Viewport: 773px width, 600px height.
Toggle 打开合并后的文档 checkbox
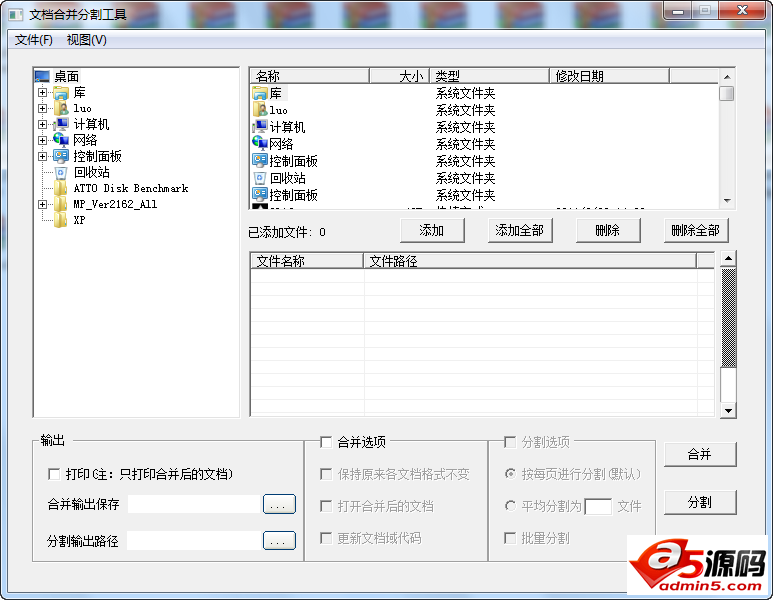pyautogui.click(x=326, y=506)
